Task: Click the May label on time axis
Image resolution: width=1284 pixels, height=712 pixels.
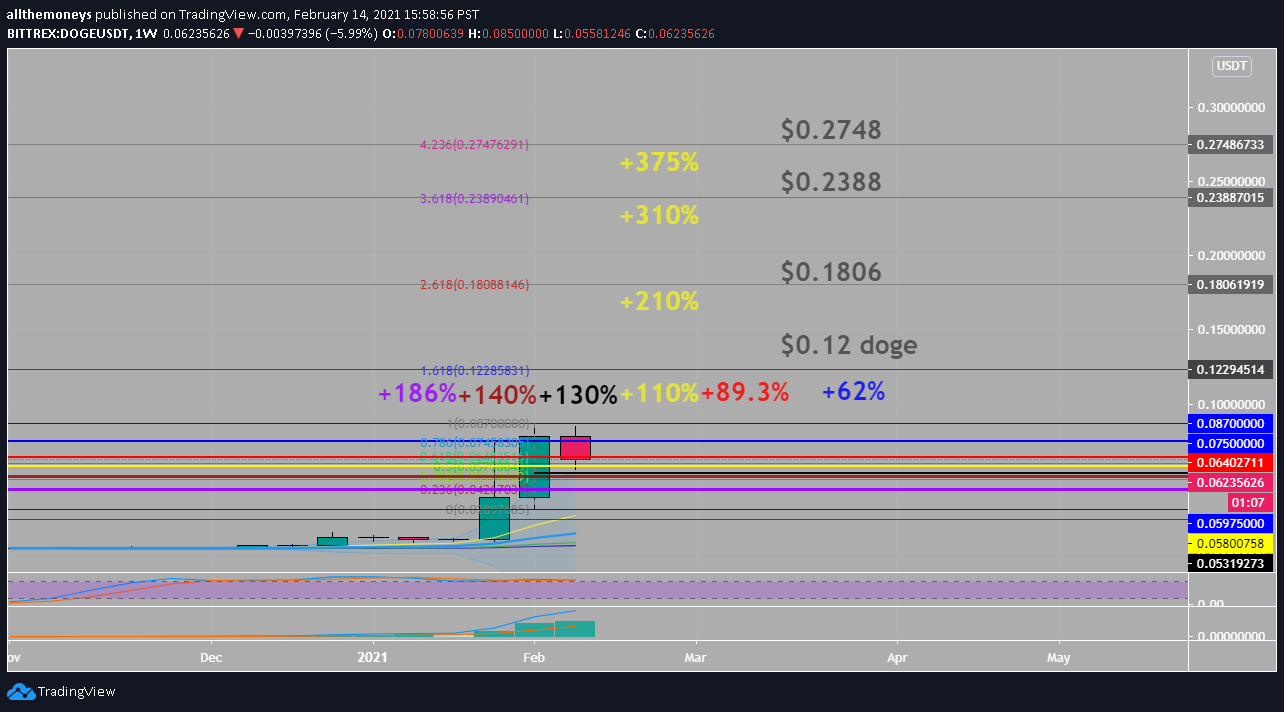Action: pos(1058,658)
